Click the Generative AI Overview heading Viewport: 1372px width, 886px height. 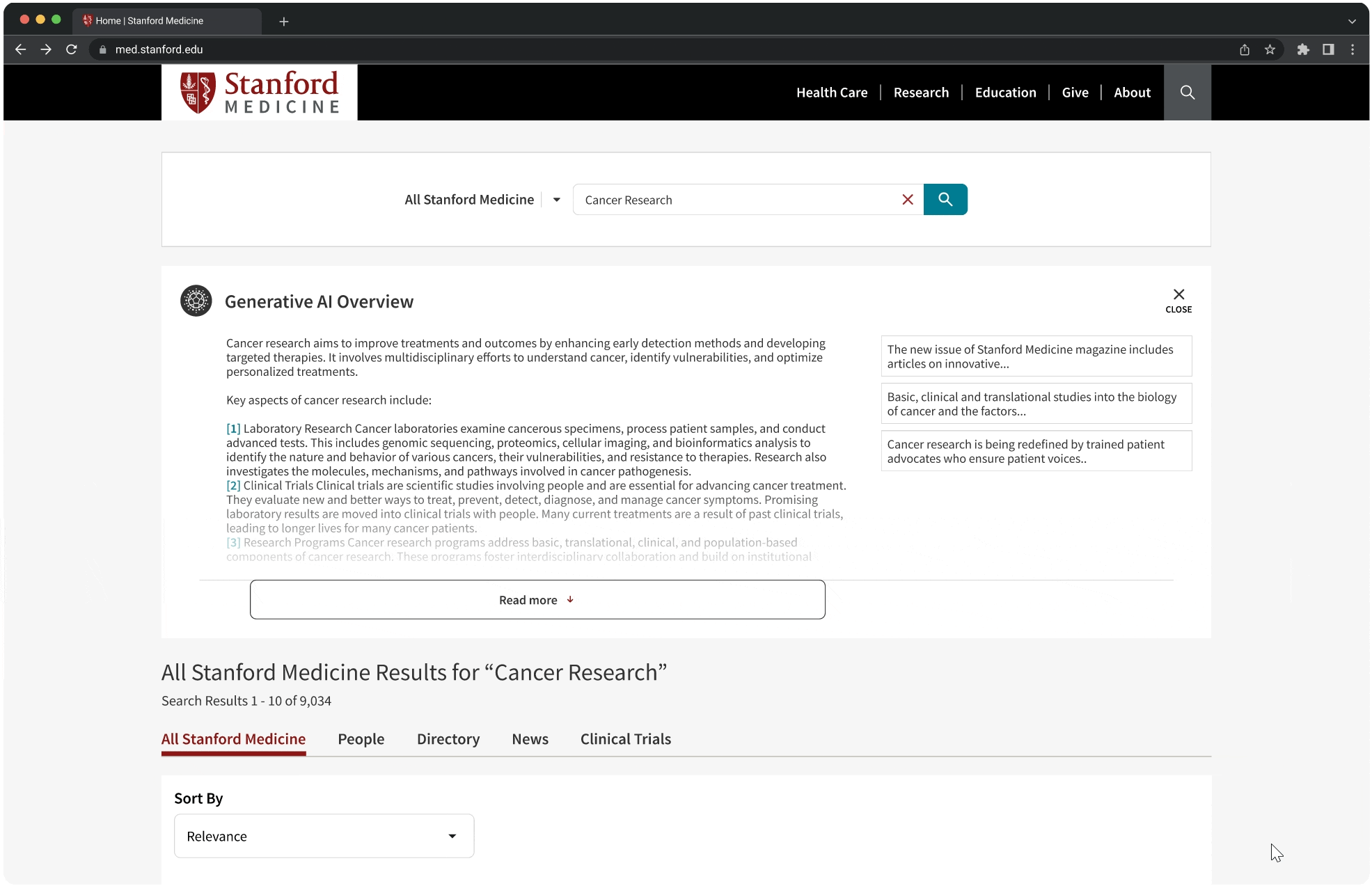click(319, 301)
